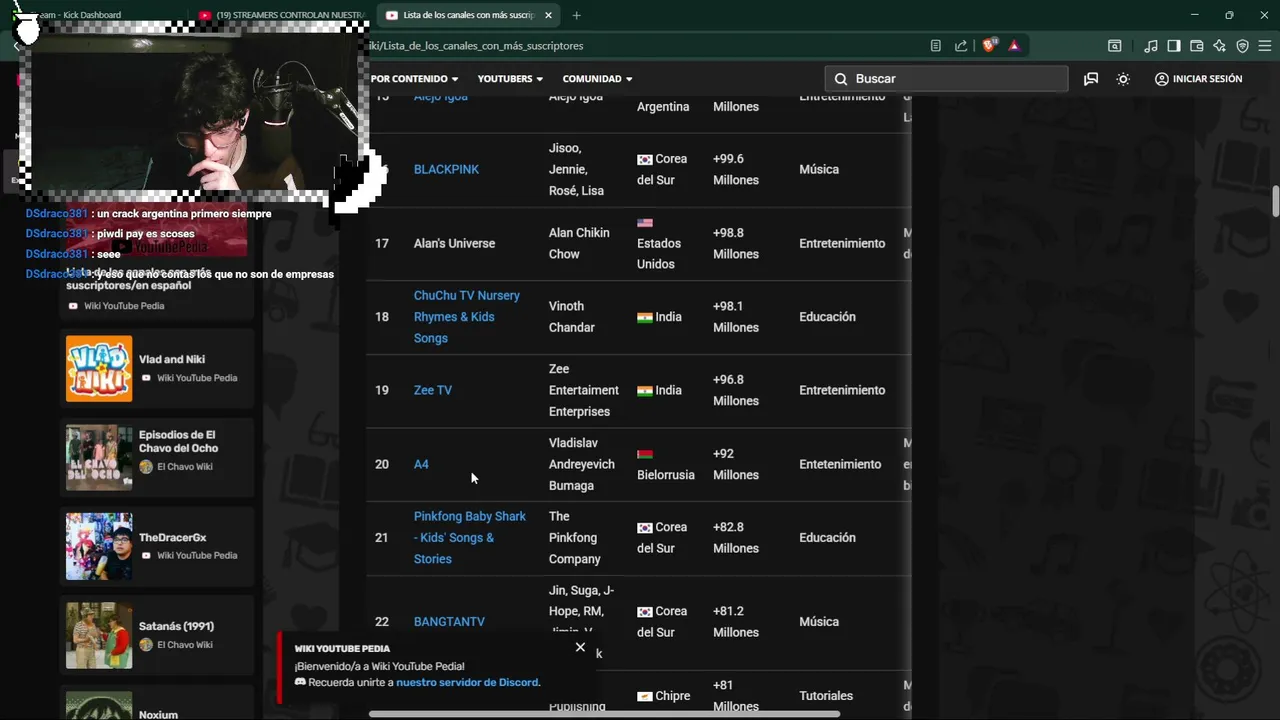Click inside the Buscar search field
Image resolution: width=1280 pixels, height=720 pixels.
pyautogui.click(x=946, y=79)
